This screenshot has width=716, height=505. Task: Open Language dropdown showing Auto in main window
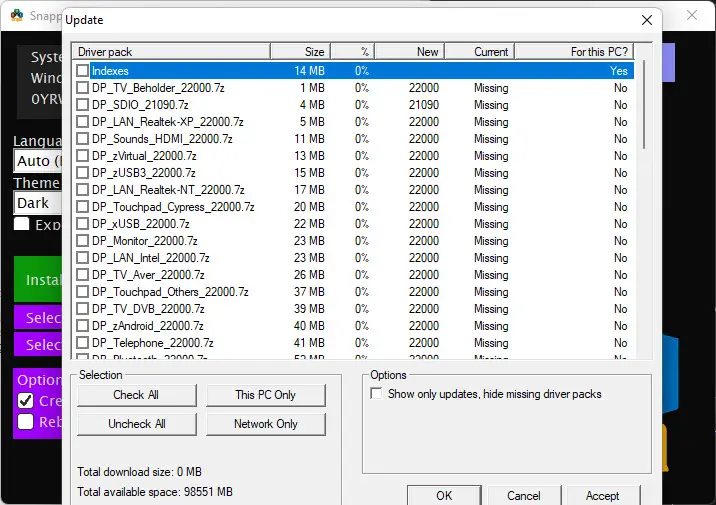(x=38, y=161)
